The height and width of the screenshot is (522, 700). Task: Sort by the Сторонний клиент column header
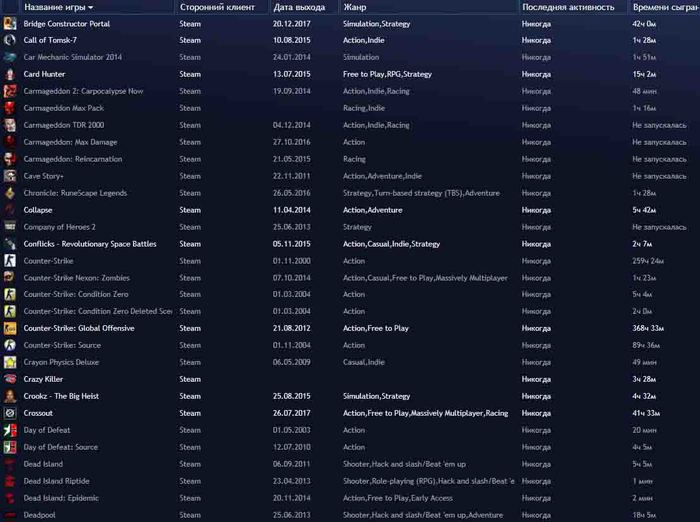222,7
